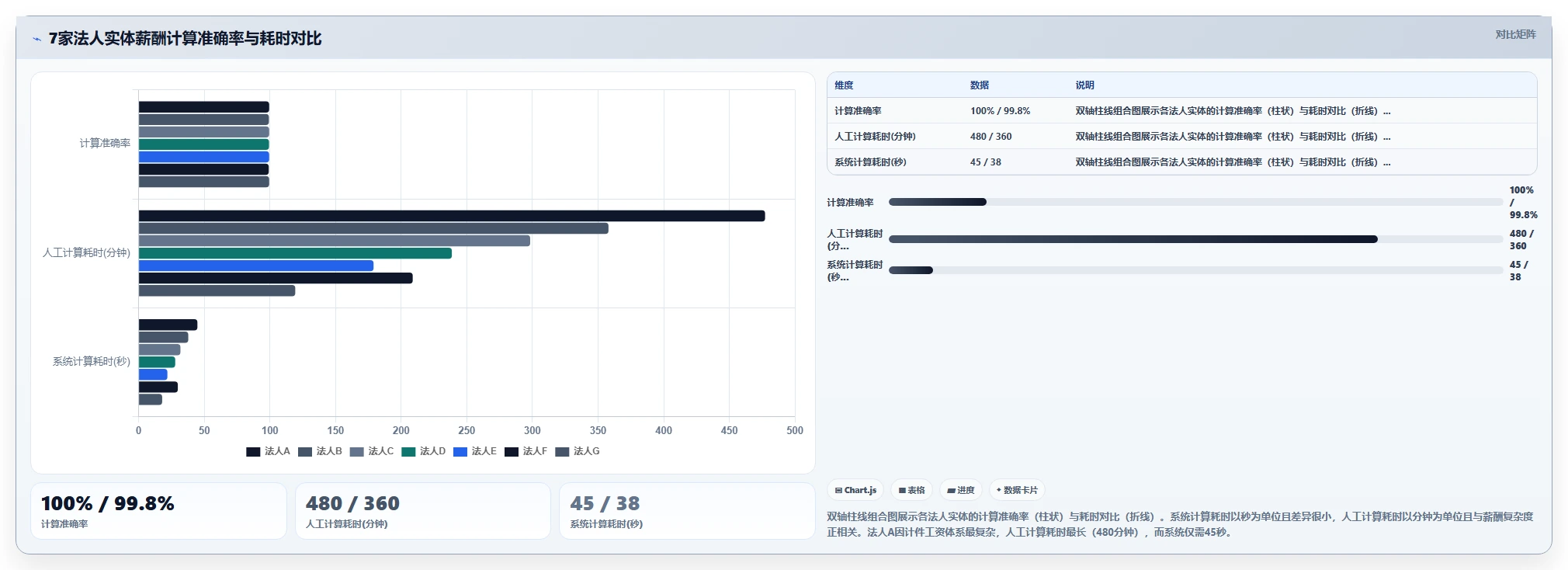1568x570 pixels.
Task: Select the 表格 tag chip
Action: click(912, 490)
